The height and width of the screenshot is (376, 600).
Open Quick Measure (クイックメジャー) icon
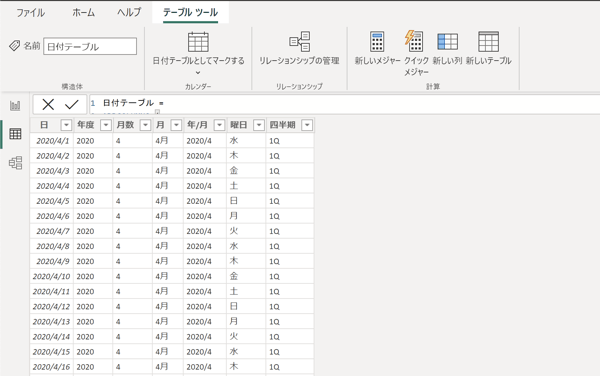click(414, 41)
